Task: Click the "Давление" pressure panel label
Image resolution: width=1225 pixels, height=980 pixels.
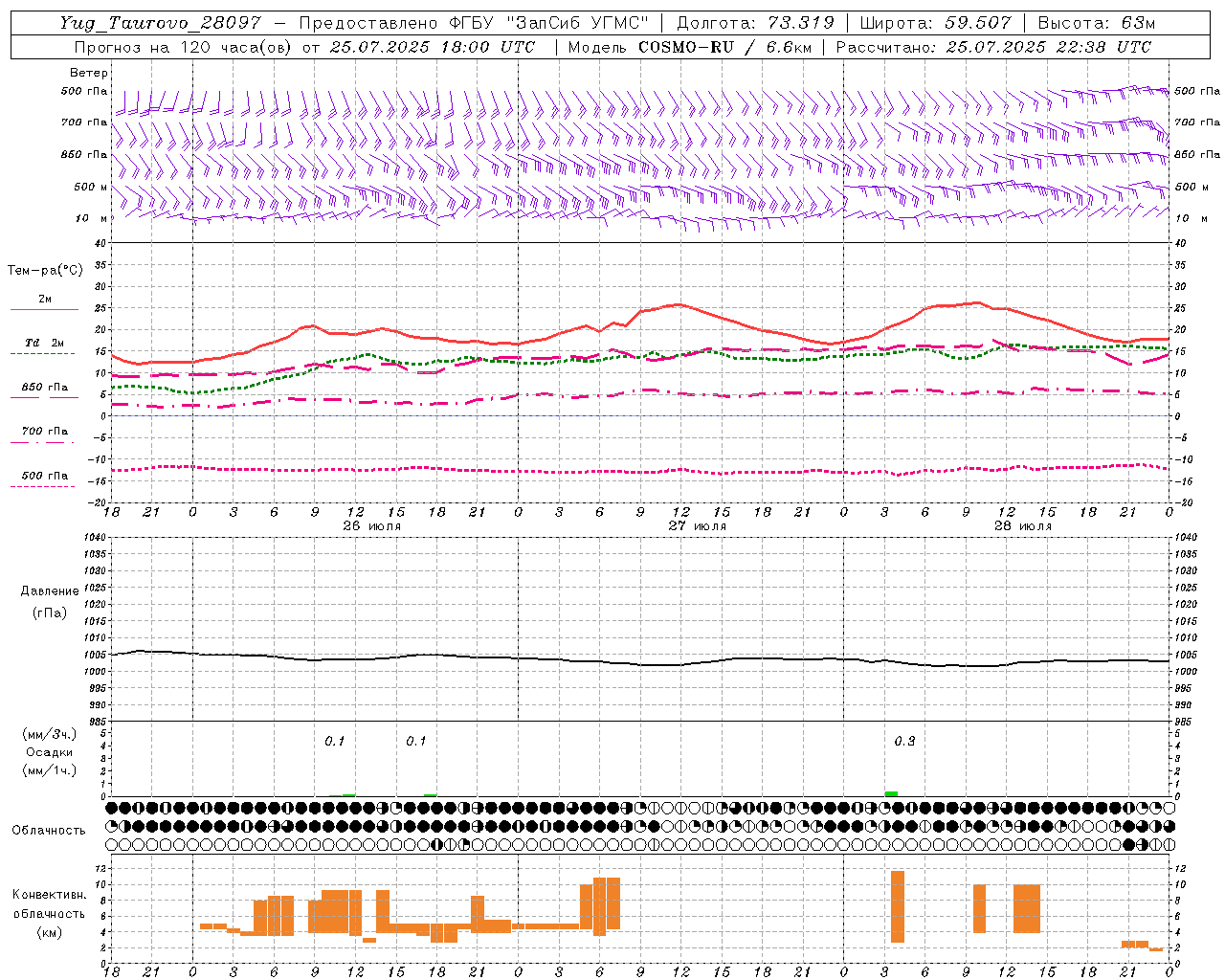Action: tap(50, 591)
